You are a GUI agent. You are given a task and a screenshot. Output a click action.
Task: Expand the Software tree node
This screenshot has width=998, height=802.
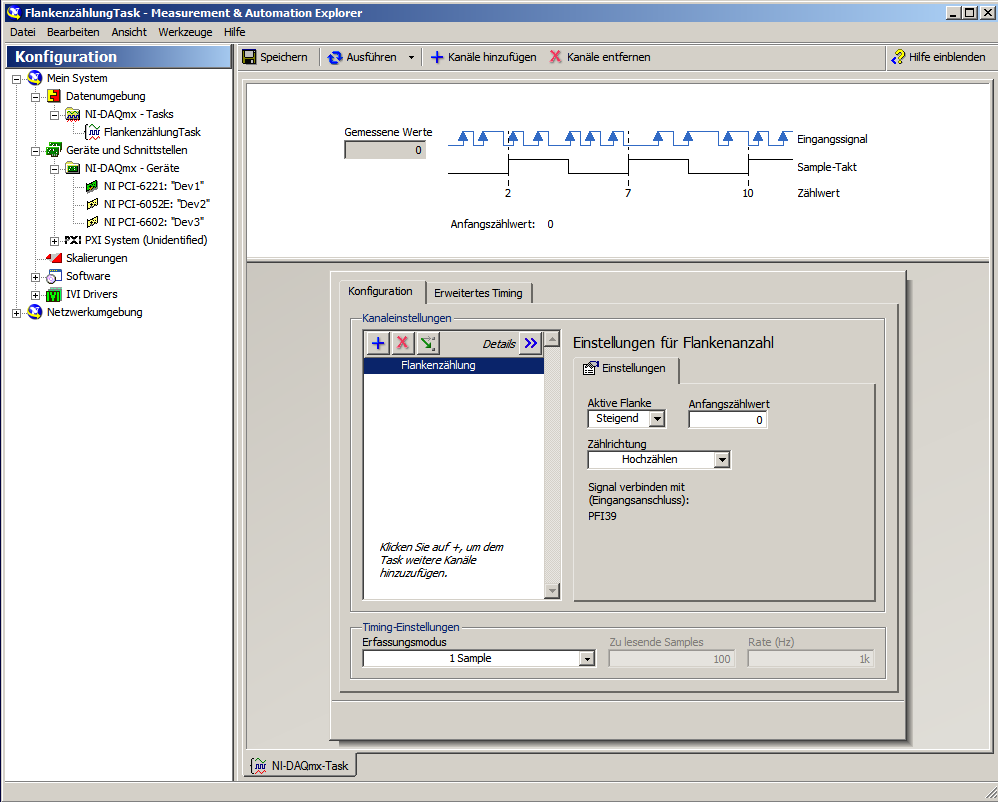(x=36, y=277)
